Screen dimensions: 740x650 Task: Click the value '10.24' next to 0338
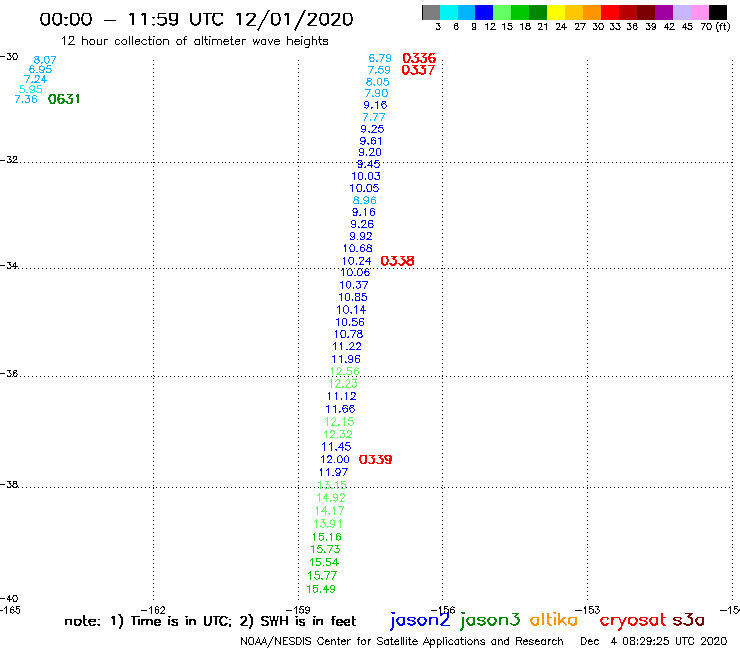(357, 261)
